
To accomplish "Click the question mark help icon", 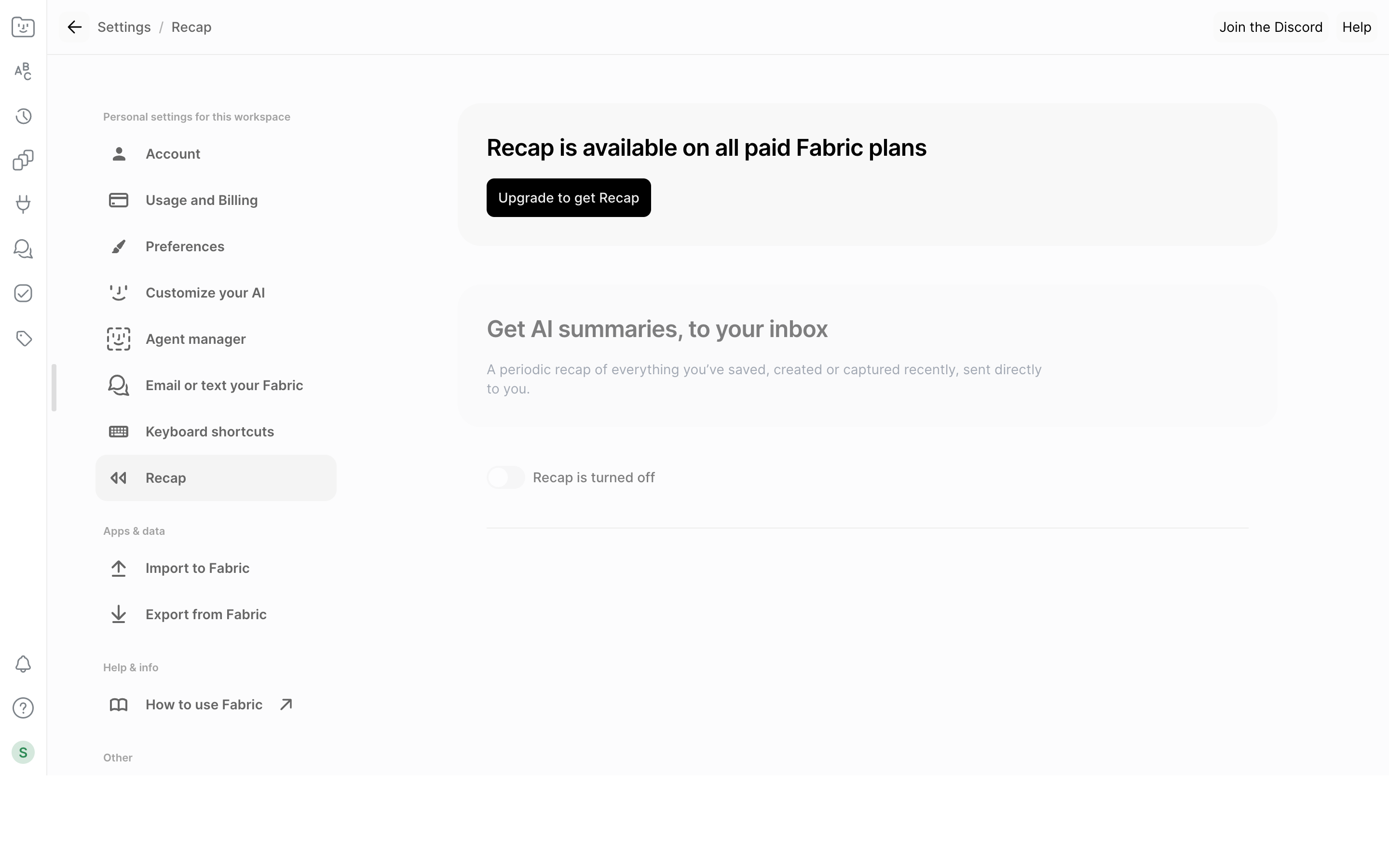I will point(23,708).
